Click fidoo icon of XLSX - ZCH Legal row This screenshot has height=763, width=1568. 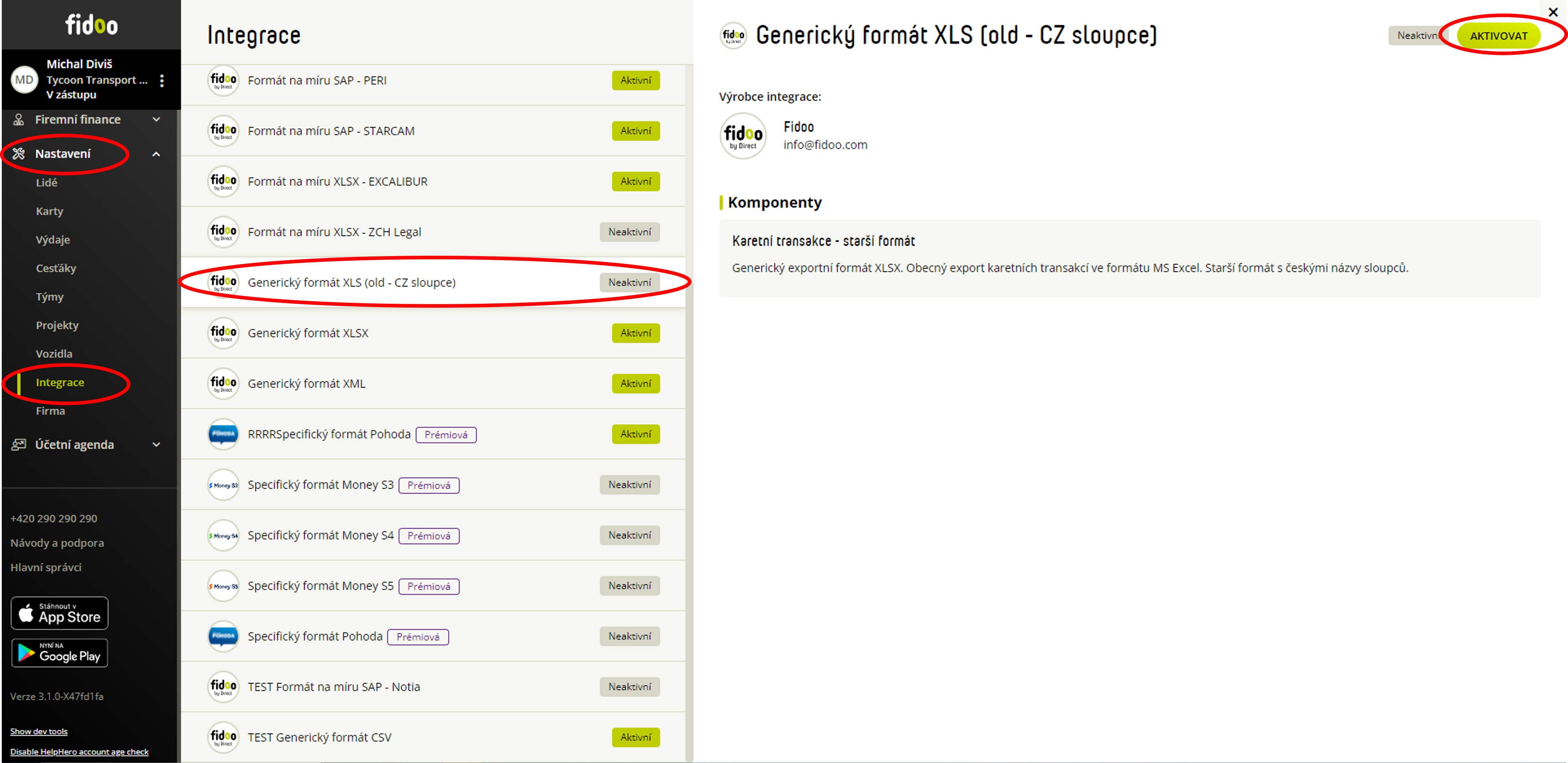pos(223,232)
